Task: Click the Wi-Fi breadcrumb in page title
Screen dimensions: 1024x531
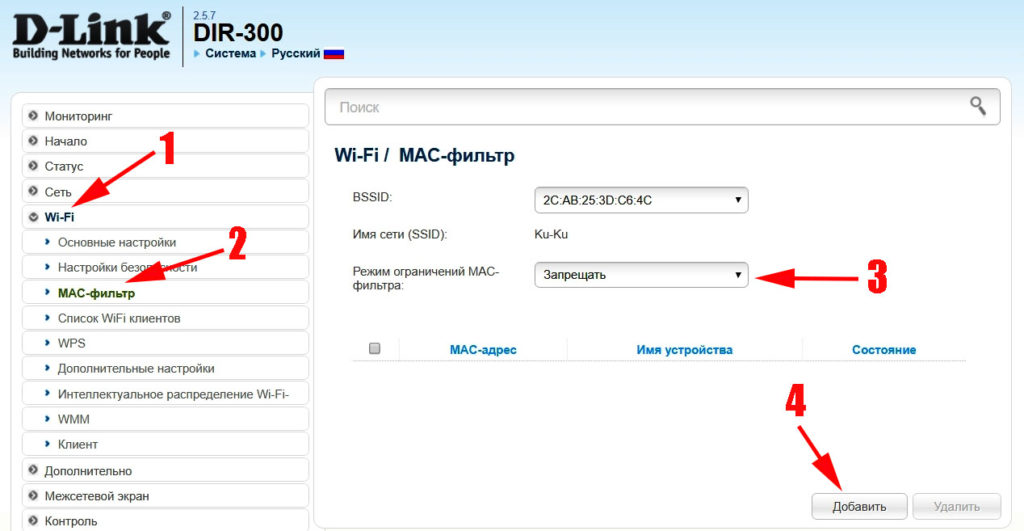Action: point(356,155)
